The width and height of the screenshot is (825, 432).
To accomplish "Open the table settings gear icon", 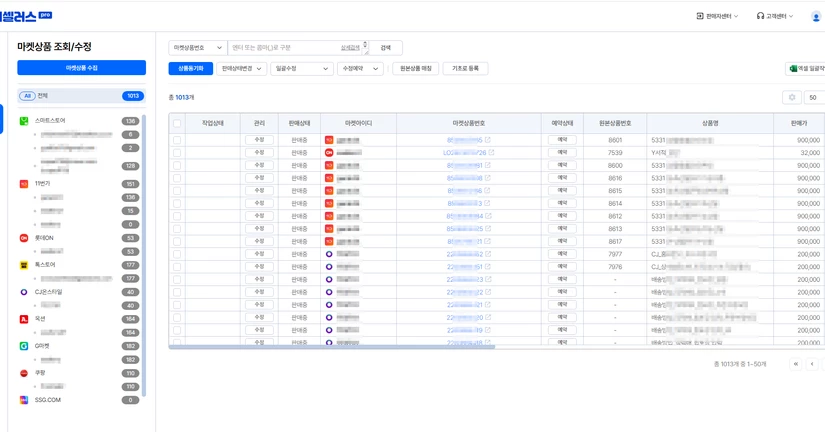I will click(791, 97).
